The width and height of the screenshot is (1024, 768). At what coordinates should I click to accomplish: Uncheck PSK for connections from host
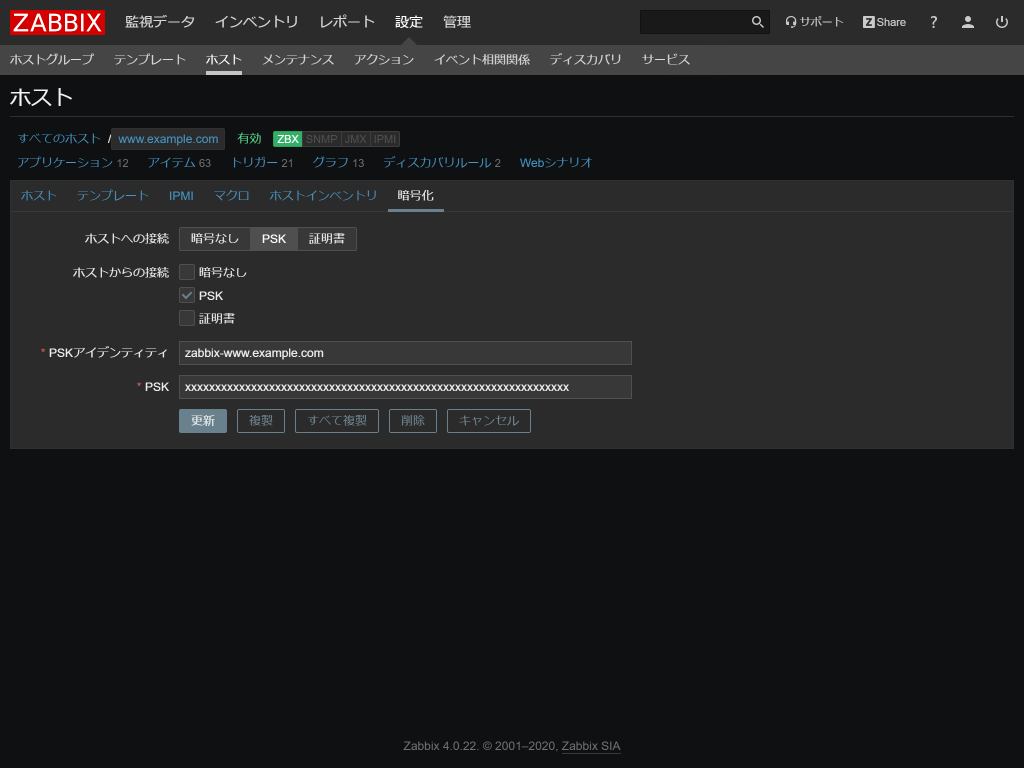click(187, 295)
